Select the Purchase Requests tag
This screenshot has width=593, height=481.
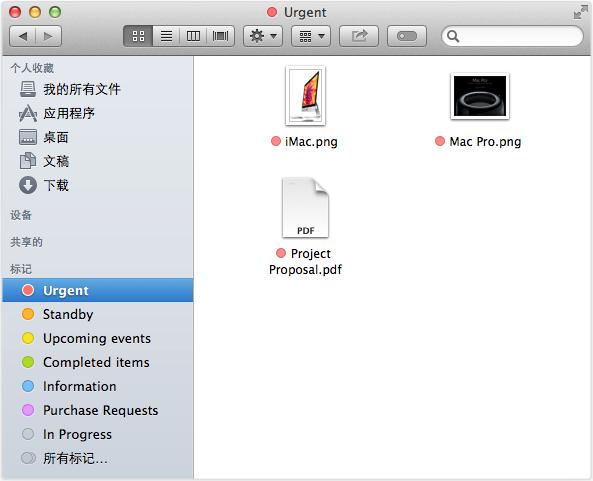[98, 410]
